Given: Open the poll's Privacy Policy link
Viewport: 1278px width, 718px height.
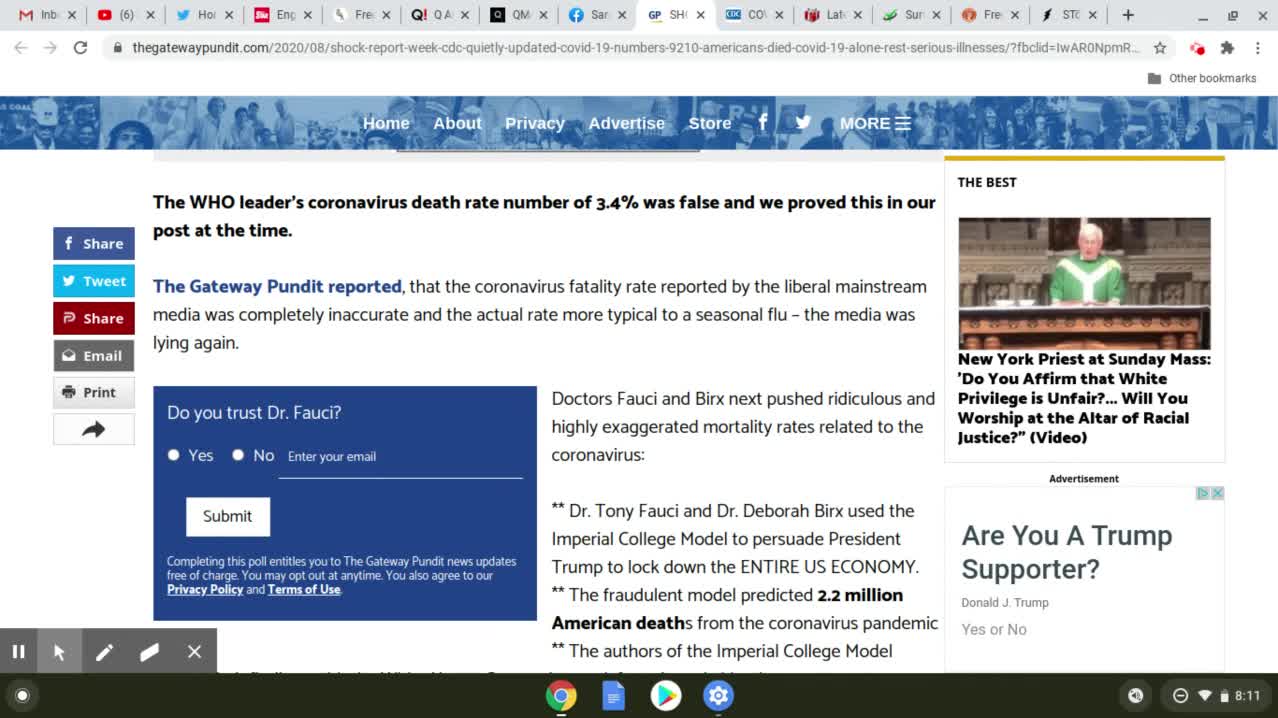Looking at the screenshot, I should click(205, 589).
